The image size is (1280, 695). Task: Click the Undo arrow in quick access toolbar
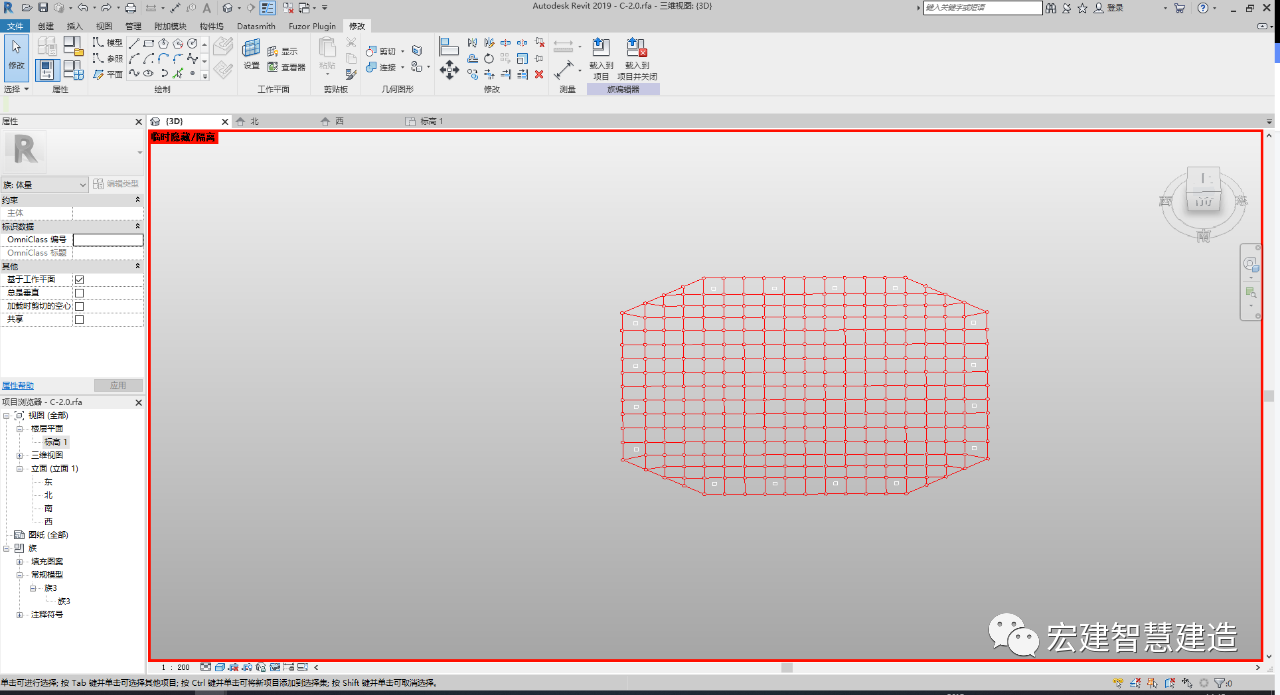(x=82, y=7)
